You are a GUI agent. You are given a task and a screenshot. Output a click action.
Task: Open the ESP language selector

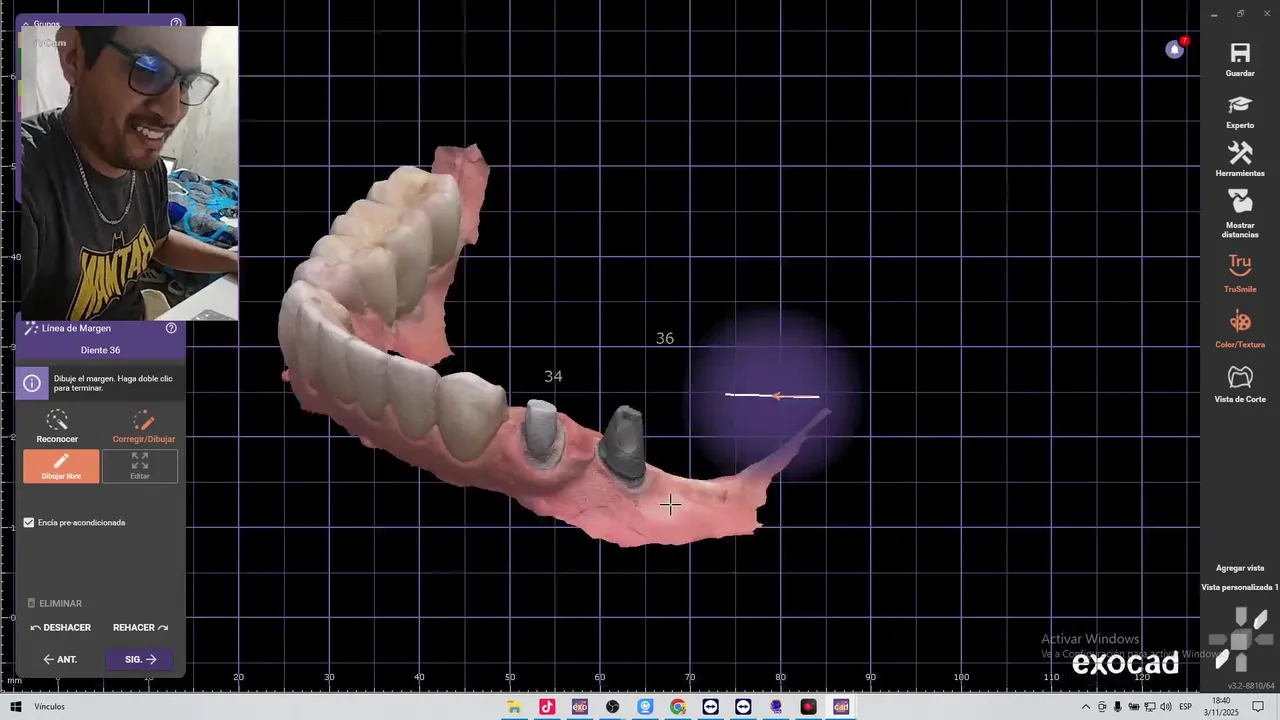point(1185,707)
